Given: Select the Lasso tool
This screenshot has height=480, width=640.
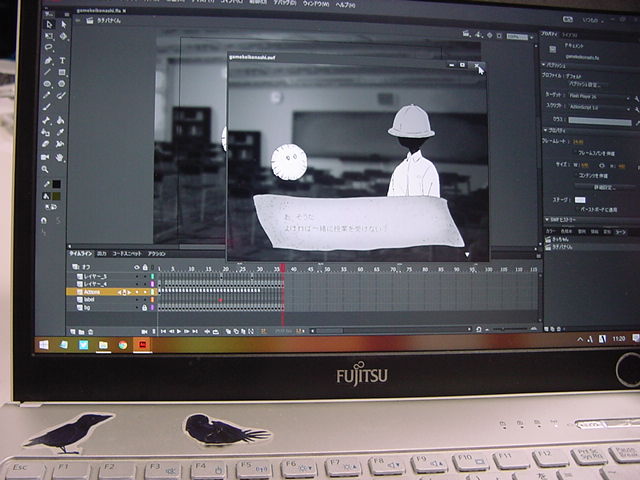Looking at the screenshot, I should [x=49, y=48].
